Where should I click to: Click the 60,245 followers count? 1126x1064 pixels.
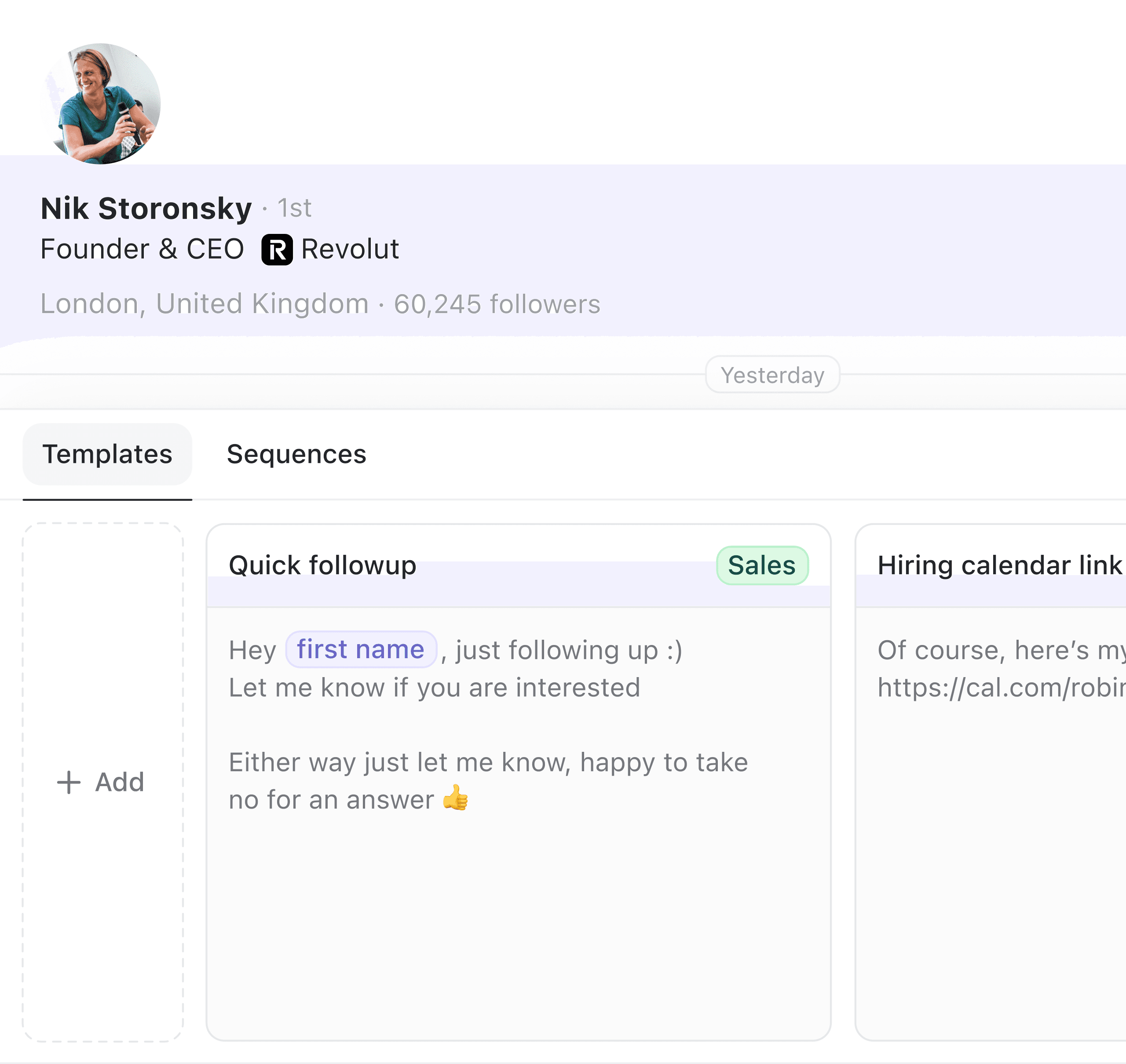(x=497, y=304)
